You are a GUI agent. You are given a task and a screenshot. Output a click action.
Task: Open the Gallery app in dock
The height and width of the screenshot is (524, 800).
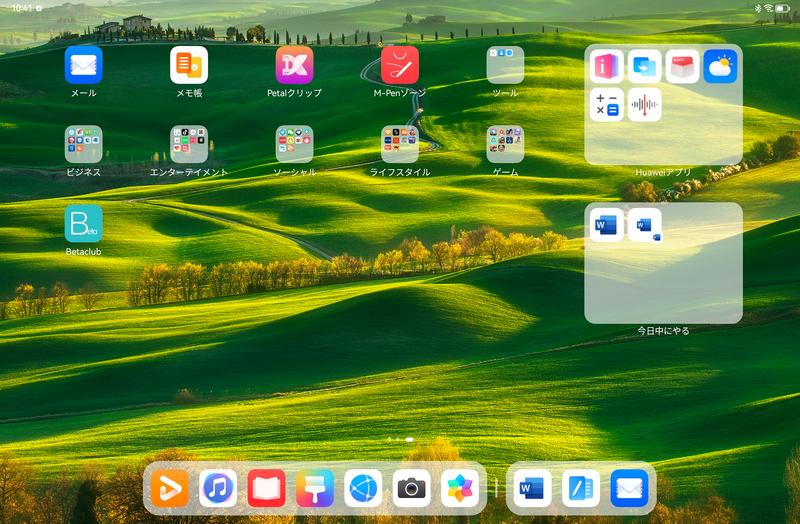coord(460,488)
